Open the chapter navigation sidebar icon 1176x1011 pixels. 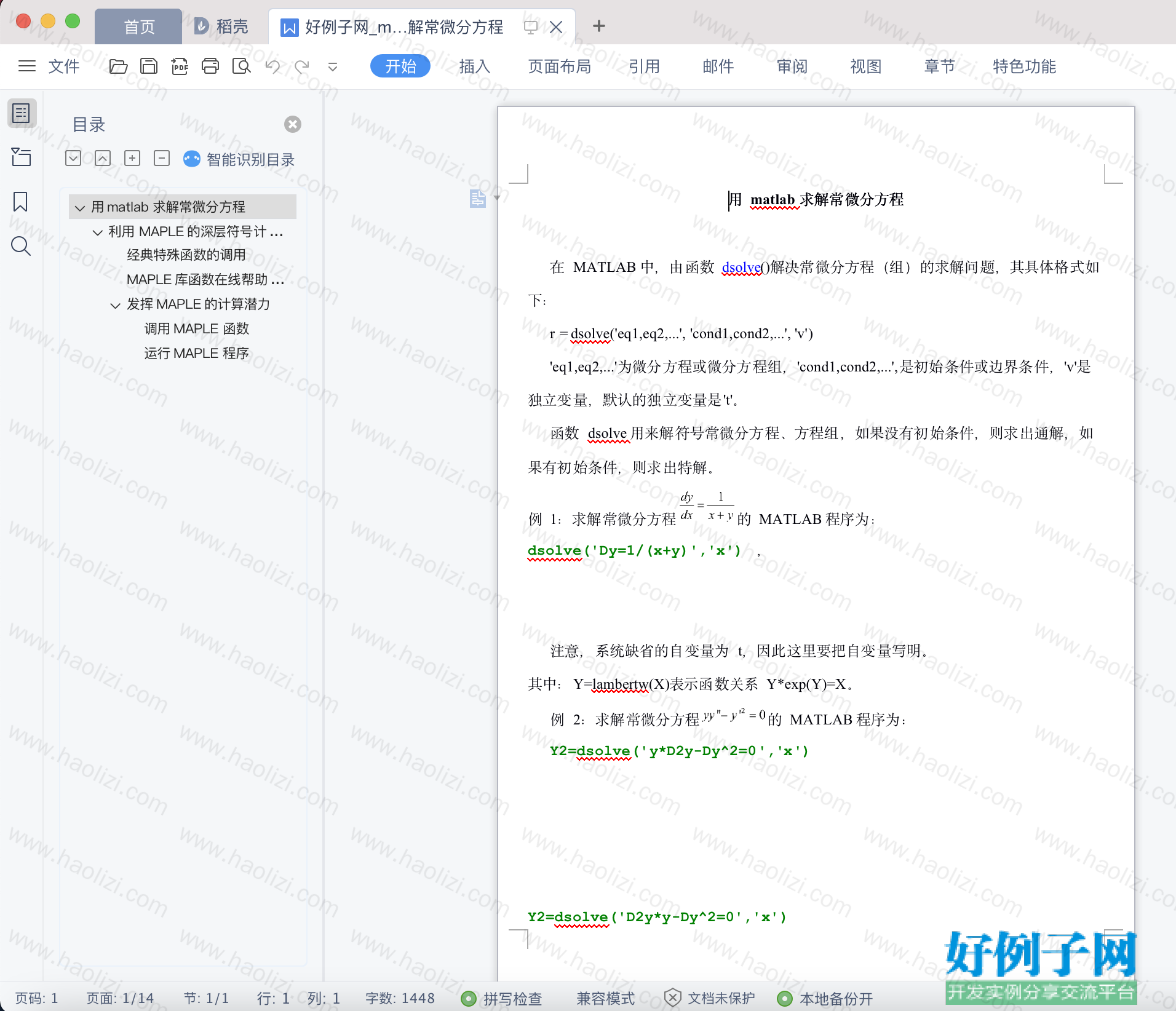point(22,157)
